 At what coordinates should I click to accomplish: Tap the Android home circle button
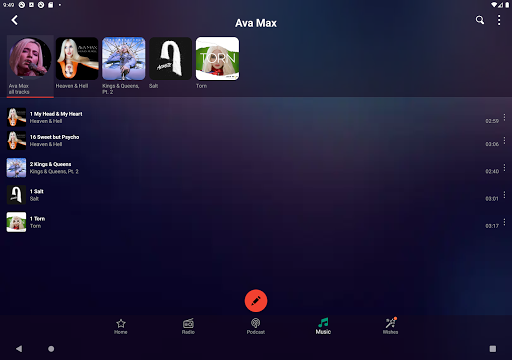(x=51, y=349)
